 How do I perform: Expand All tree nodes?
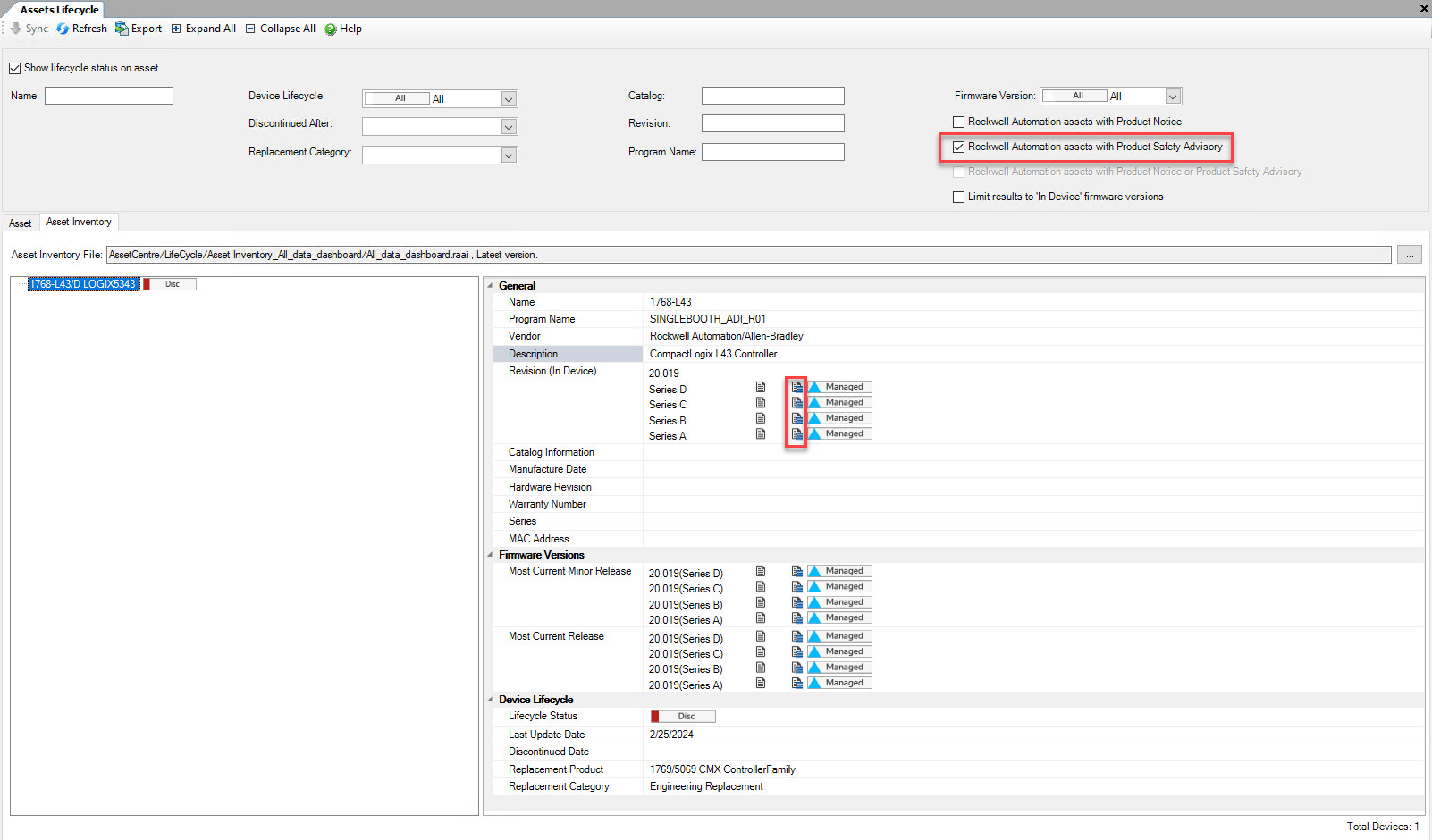pyautogui.click(x=204, y=29)
